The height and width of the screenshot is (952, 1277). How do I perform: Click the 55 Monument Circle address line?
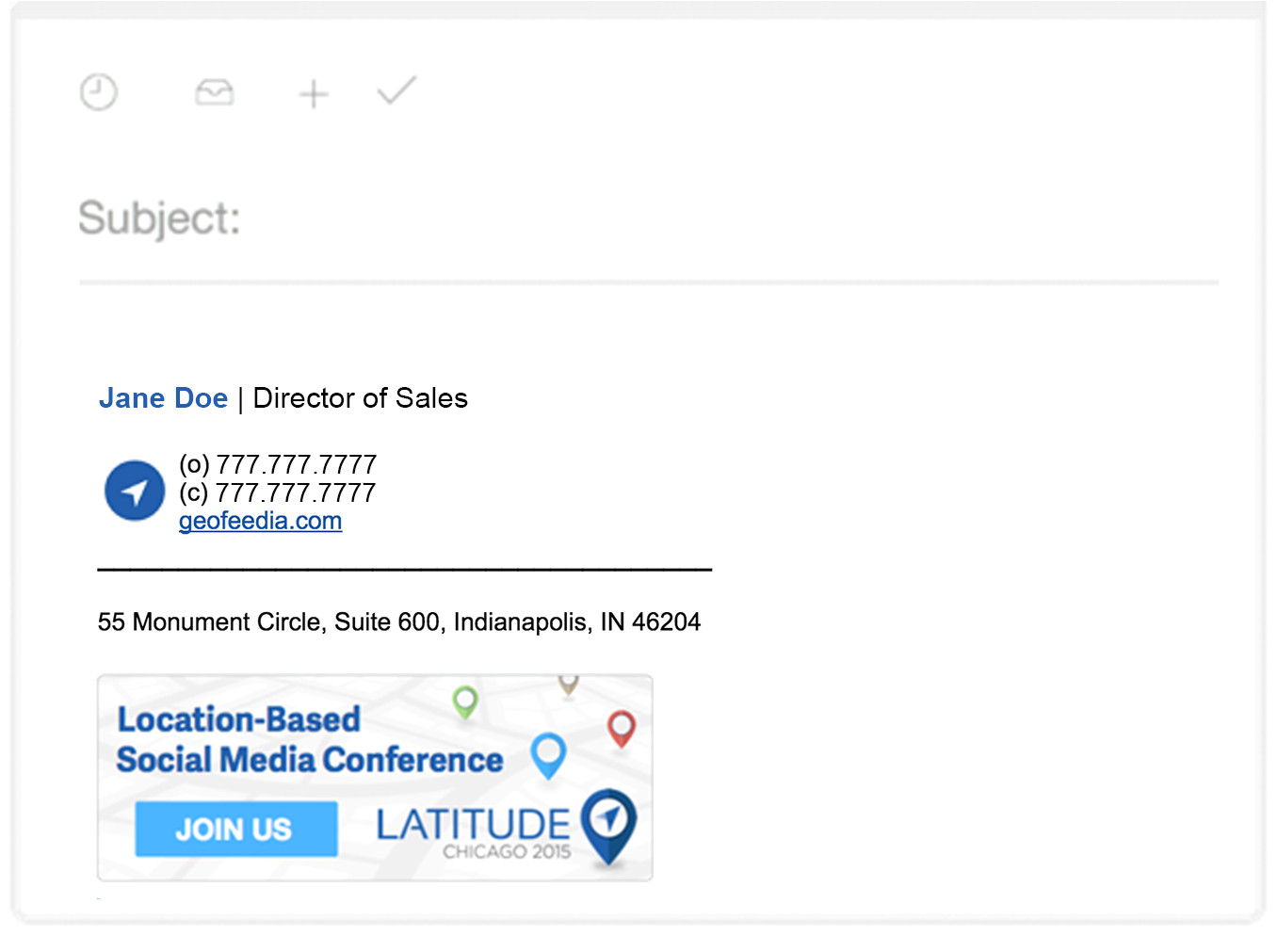click(x=399, y=622)
